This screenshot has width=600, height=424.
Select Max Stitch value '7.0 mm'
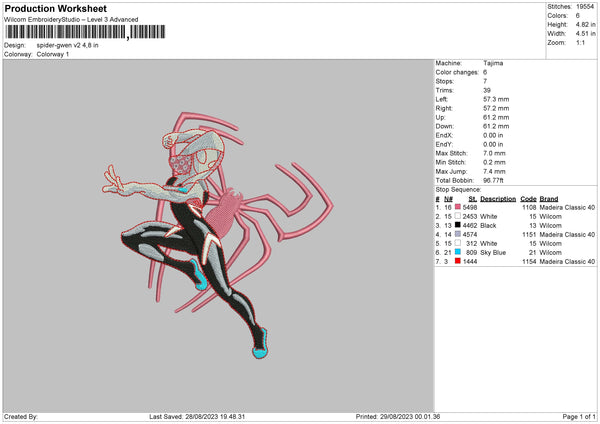494,153
